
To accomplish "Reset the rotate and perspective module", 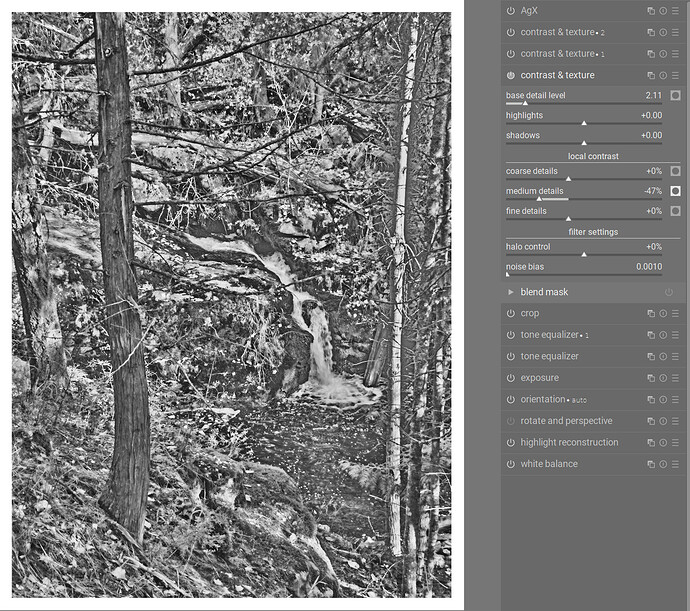I will tap(663, 421).
